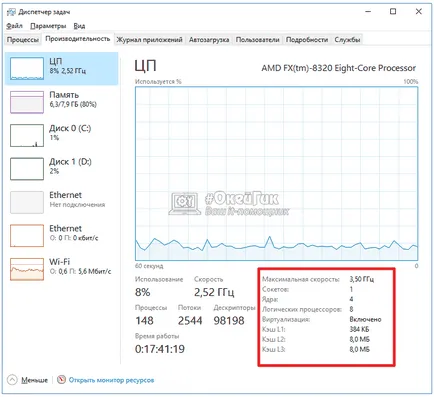Switch to the Пользователи tab

pos(258,40)
